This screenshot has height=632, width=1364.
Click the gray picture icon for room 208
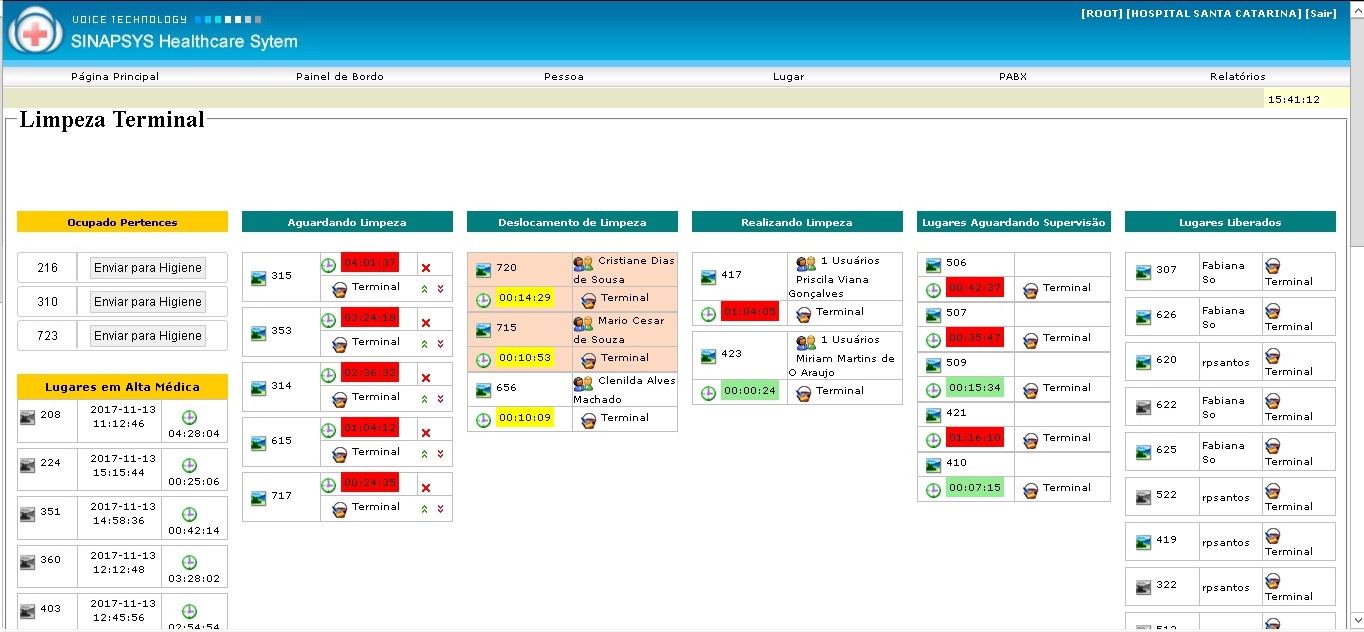pos(27,416)
